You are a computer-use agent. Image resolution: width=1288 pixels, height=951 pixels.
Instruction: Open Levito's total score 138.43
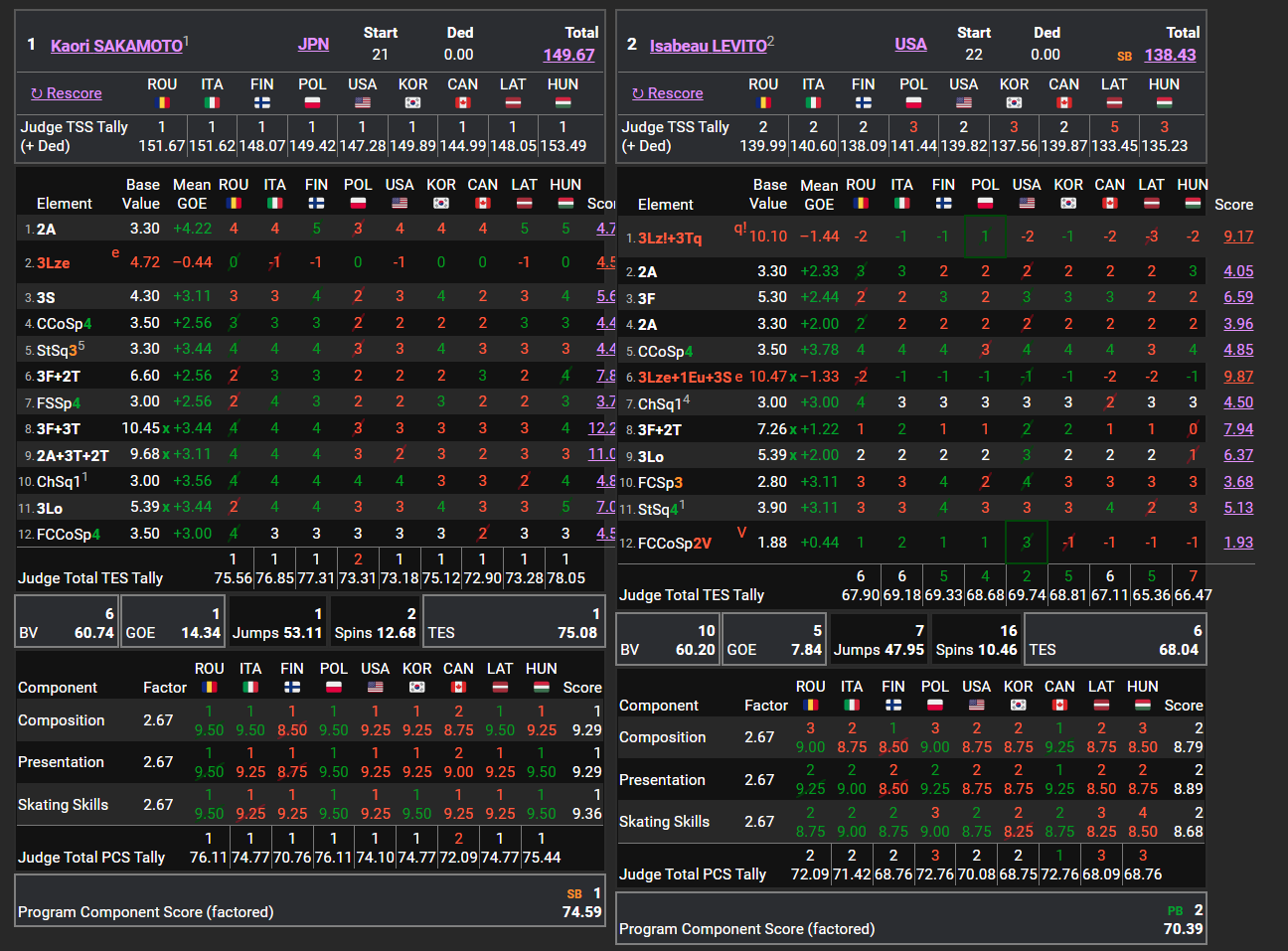1170,55
